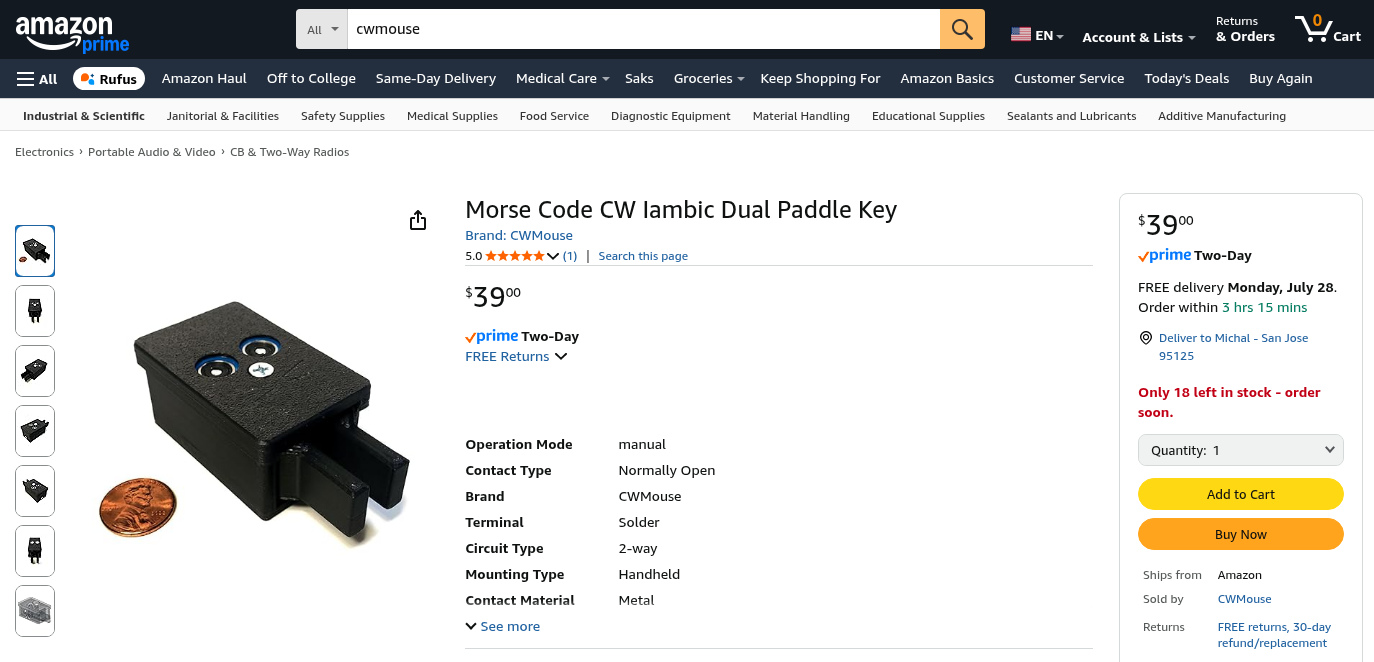The image size is (1374, 662).
Task: Click the orange search magnifier button
Action: (x=962, y=29)
